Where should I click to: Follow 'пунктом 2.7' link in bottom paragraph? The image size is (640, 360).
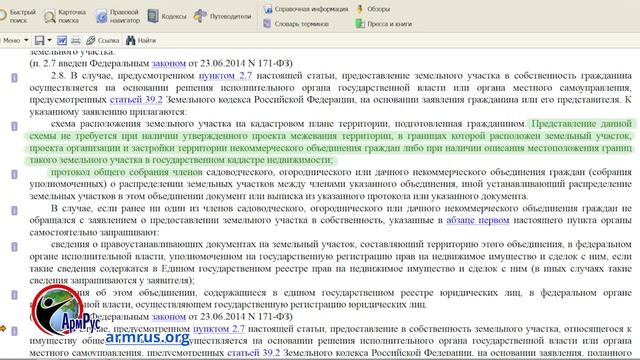219,329
